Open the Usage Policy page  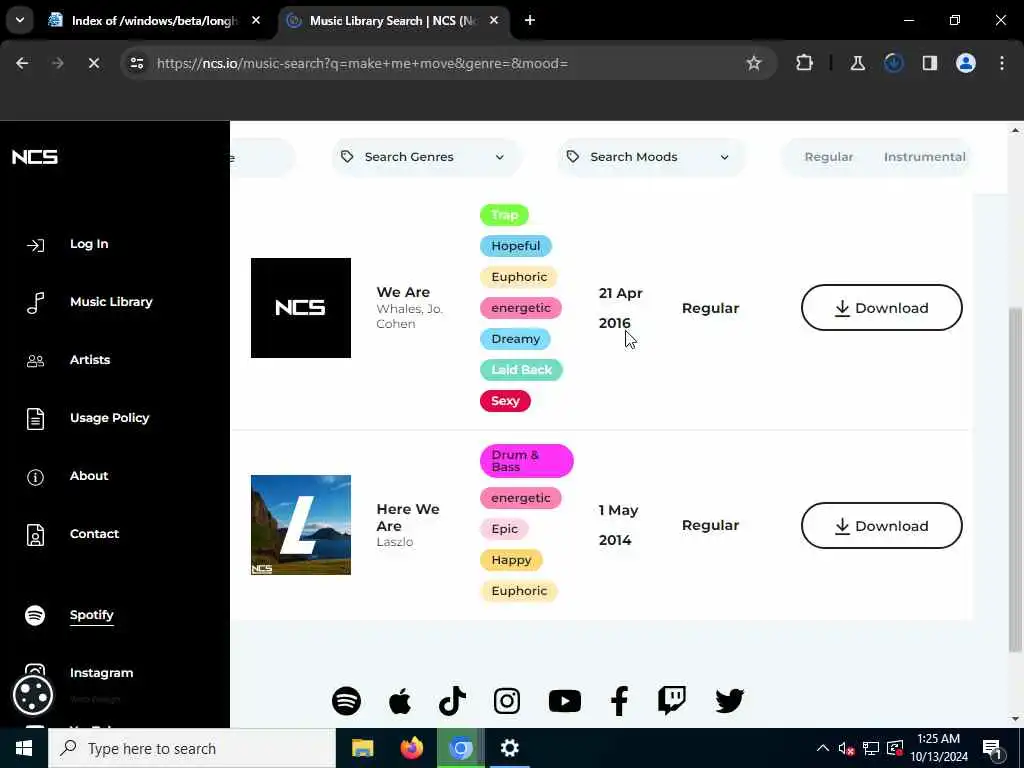[x=110, y=418]
